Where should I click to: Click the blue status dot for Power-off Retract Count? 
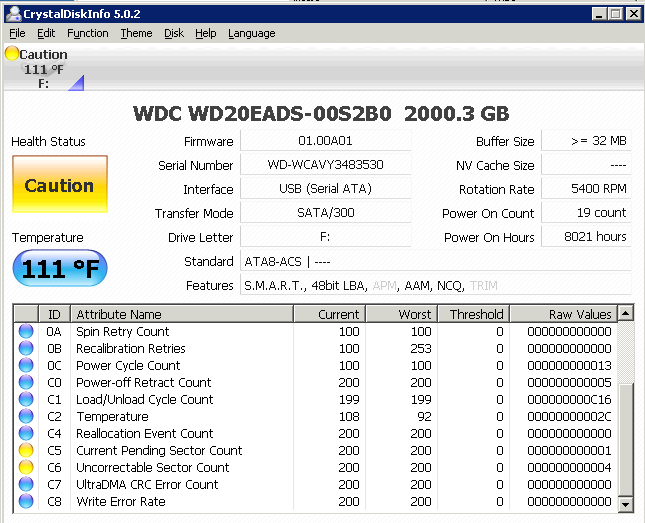(x=26, y=382)
